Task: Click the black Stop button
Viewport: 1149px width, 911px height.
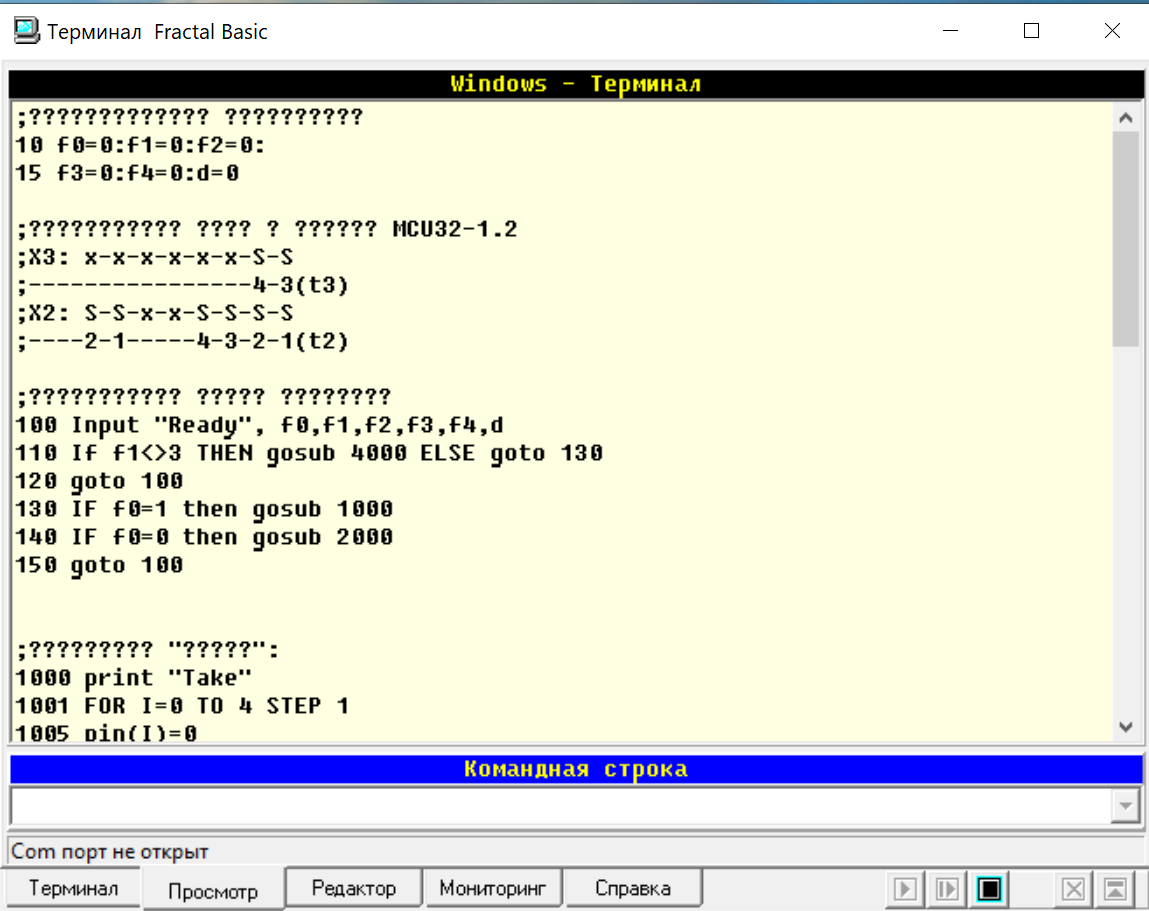Action: [989, 889]
